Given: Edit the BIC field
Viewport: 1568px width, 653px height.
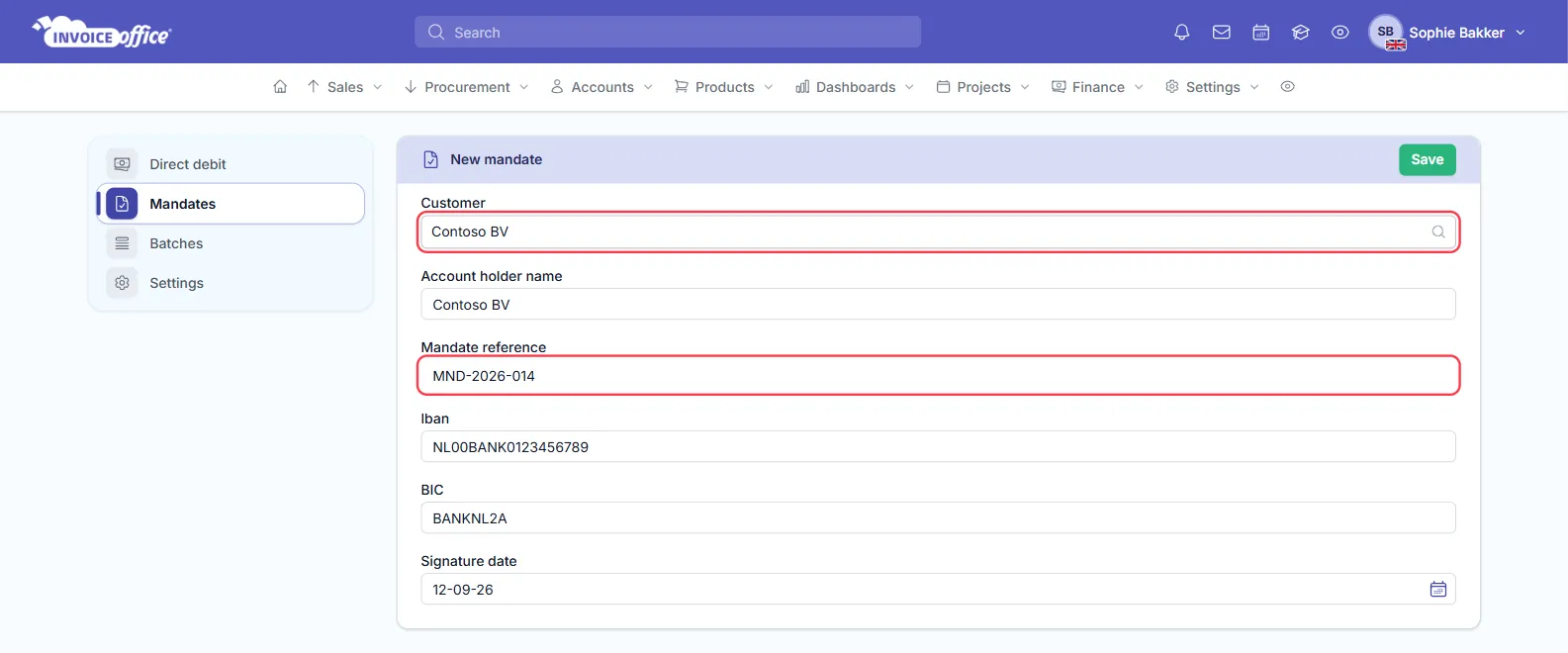Looking at the screenshot, I should pyautogui.click(x=938, y=517).
